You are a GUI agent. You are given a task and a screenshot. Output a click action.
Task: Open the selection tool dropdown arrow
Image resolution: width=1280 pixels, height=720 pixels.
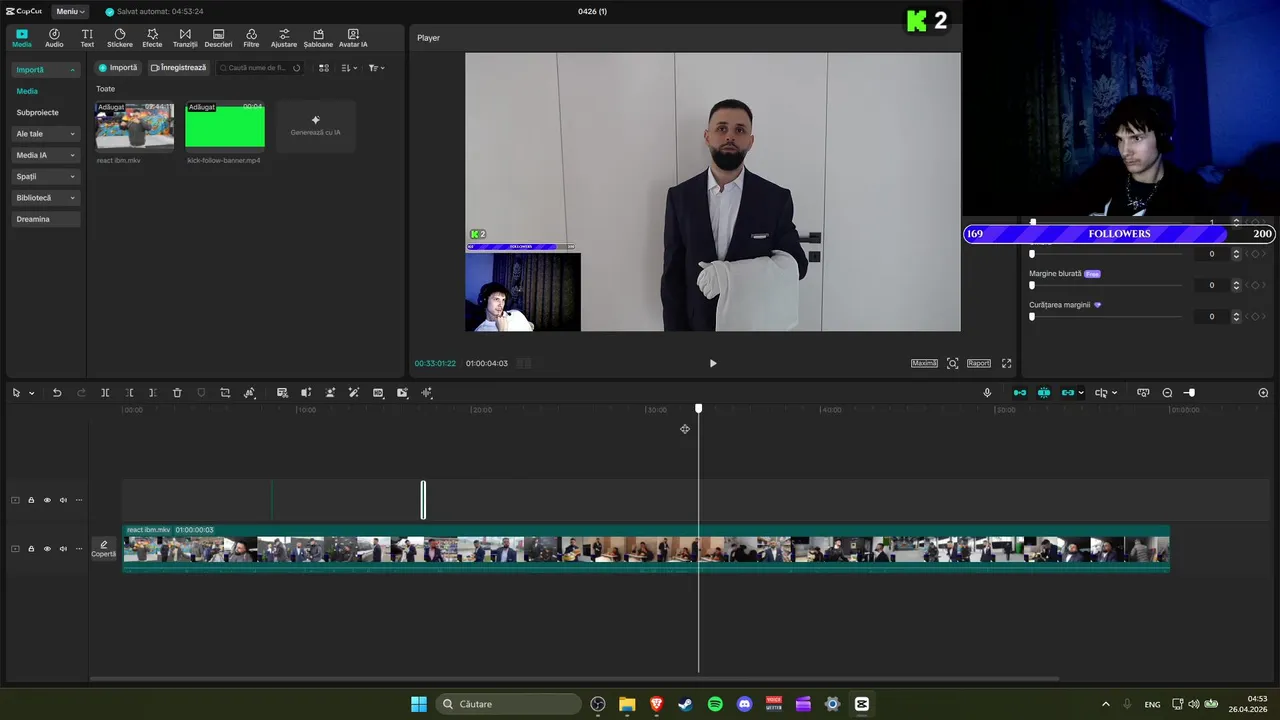(x=32, y=393)
